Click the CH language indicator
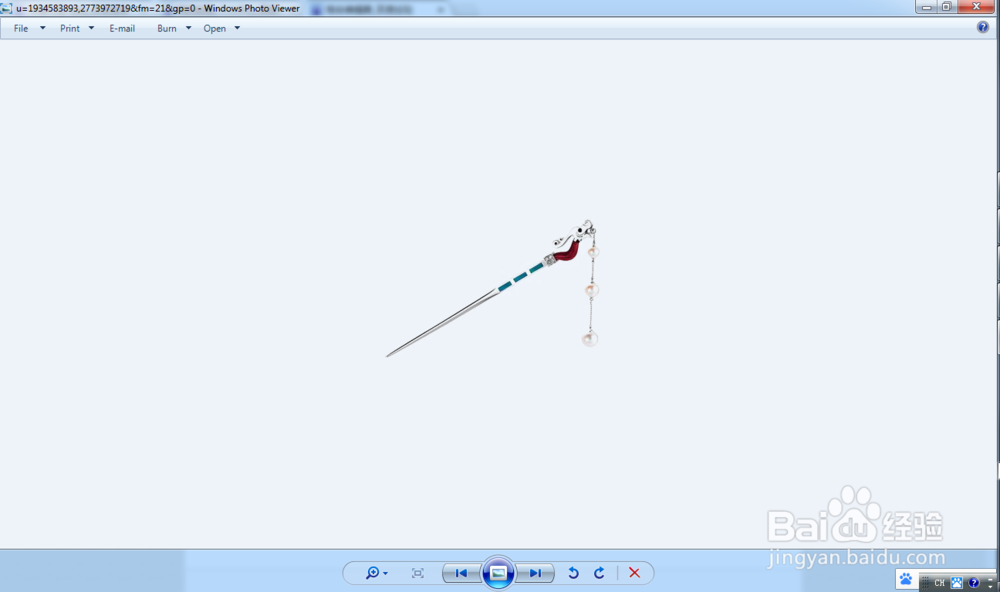 tap(939, 582)
